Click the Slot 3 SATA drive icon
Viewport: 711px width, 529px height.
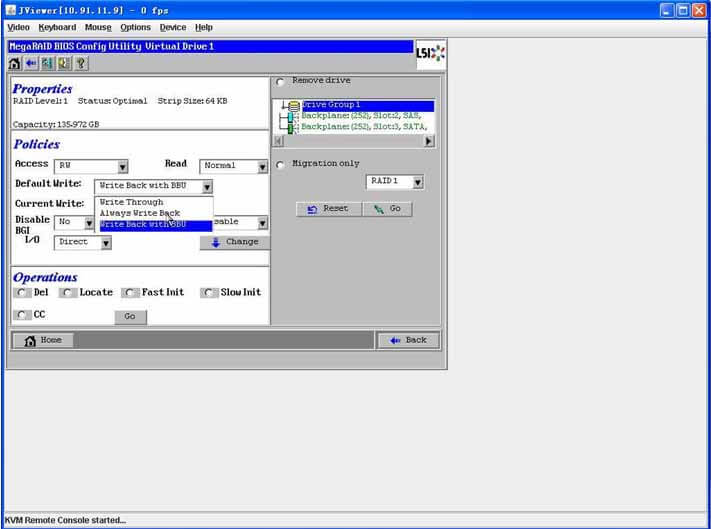(x=293, y=127)
